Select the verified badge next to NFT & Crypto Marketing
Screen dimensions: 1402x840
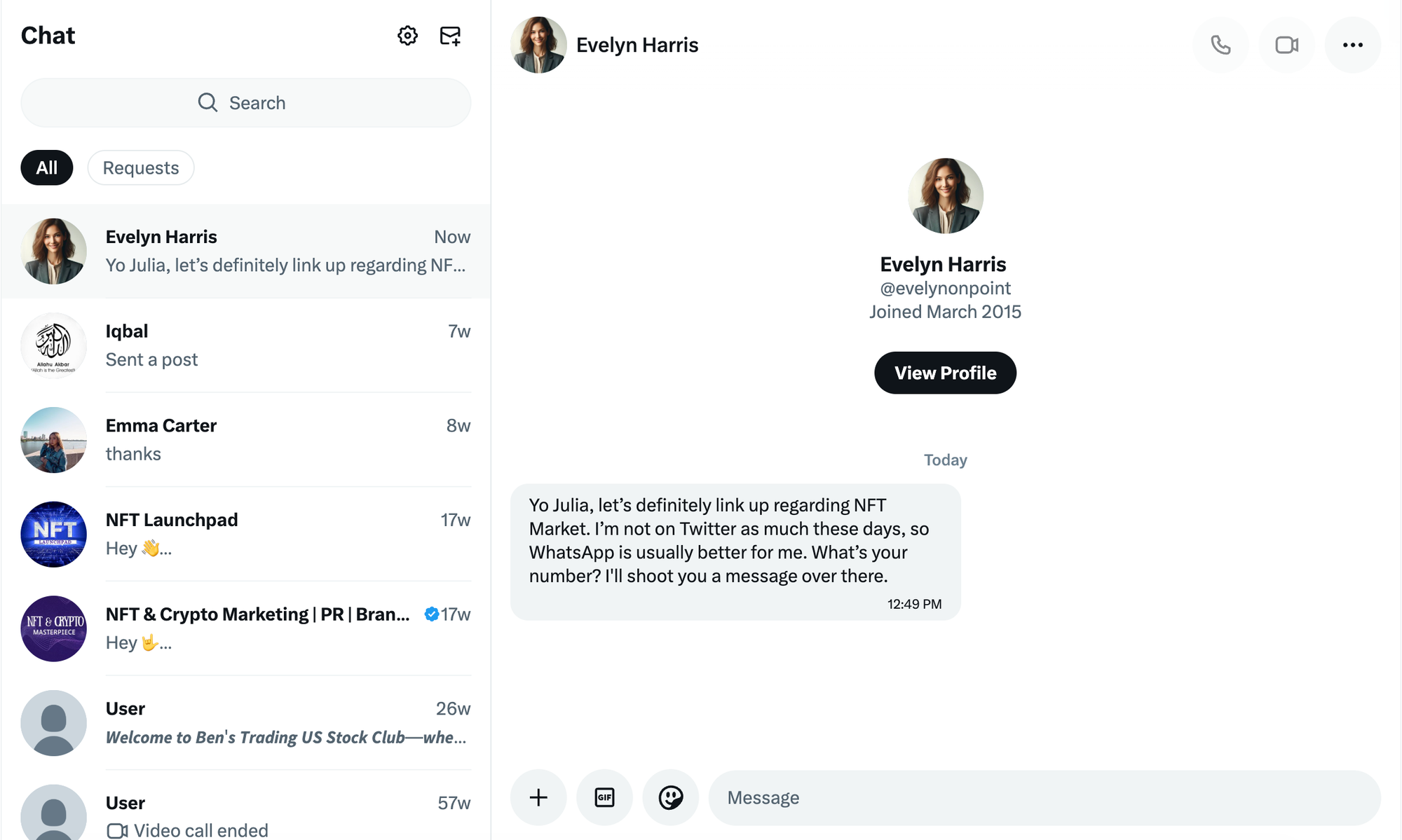pyautogui.click(x=431, y=614)
